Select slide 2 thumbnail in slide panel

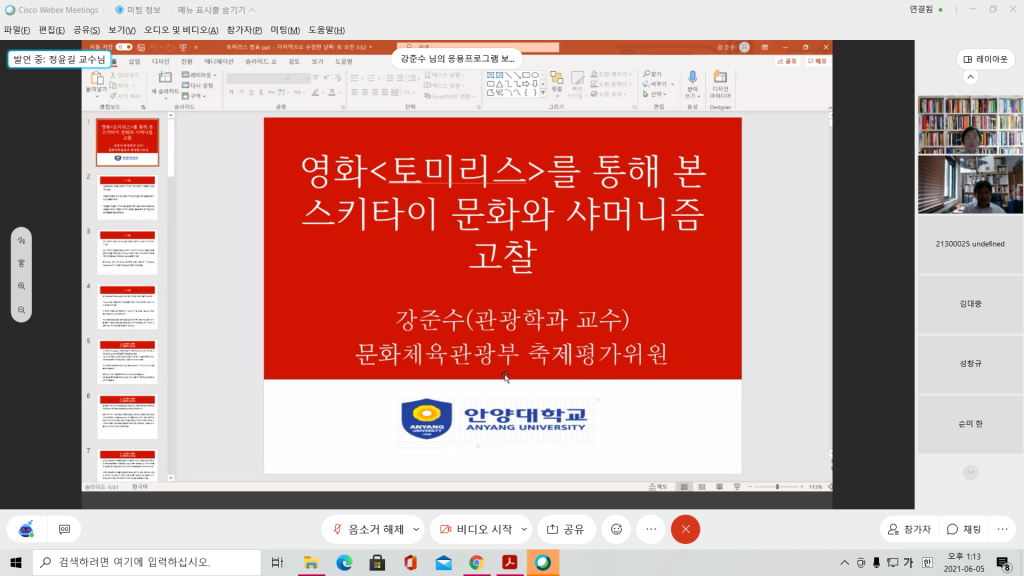127,197
